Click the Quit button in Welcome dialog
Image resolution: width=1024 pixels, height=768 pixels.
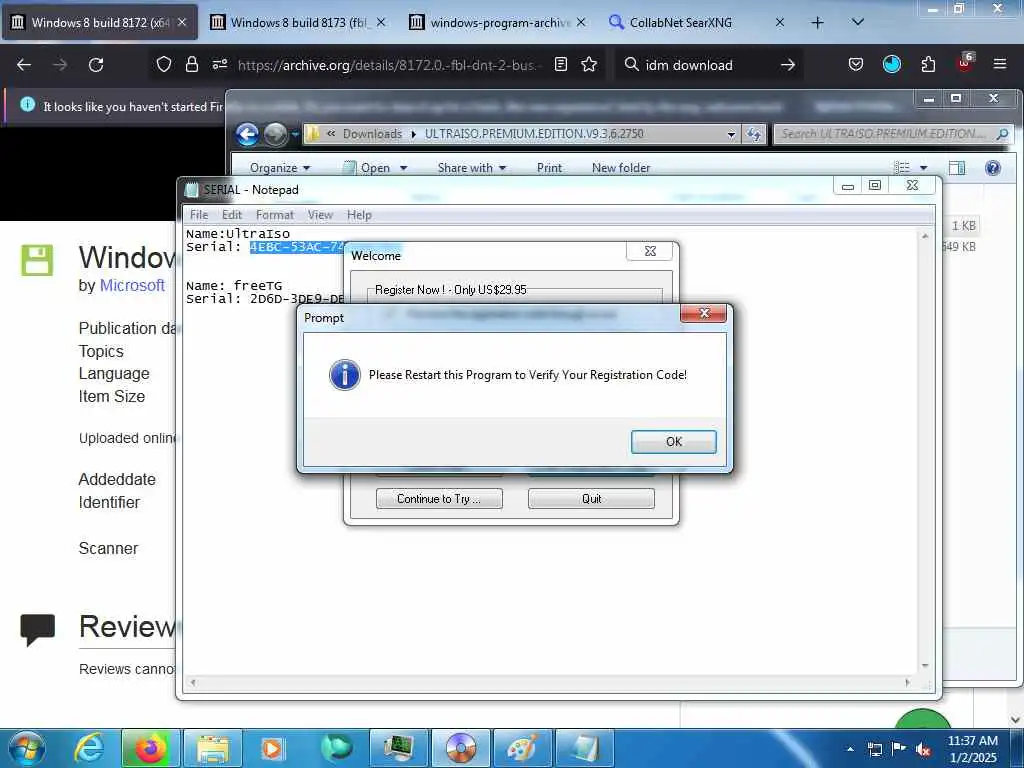click(x=591, y=498)
